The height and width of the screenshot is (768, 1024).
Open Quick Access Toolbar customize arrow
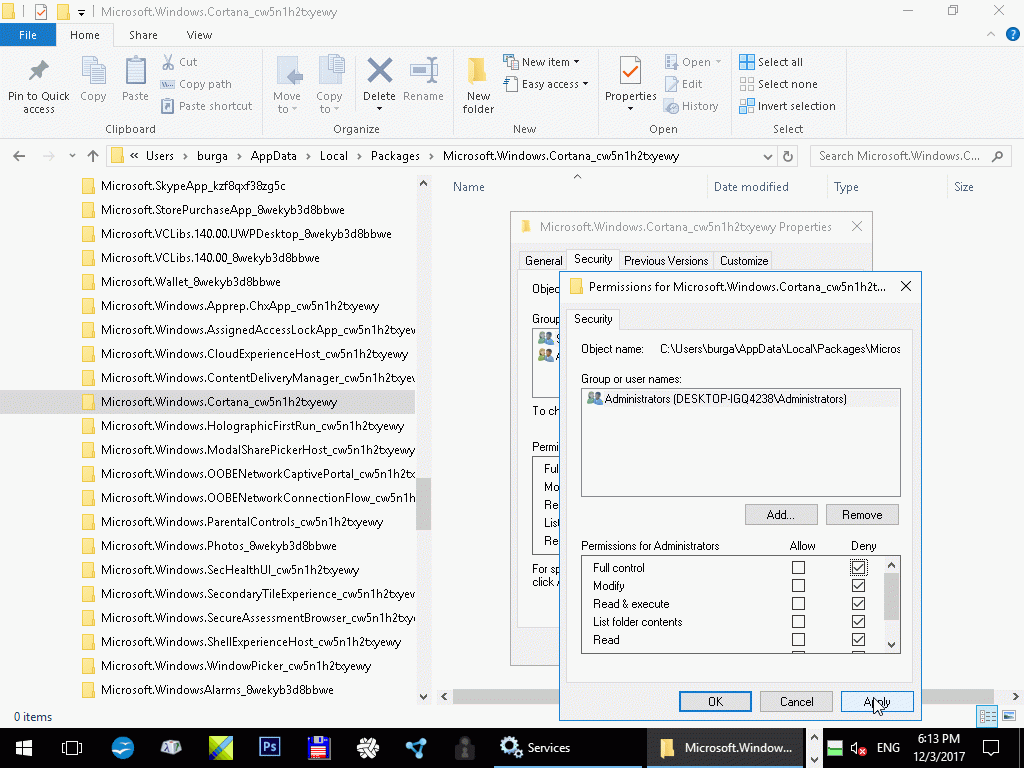coord(81,12)
